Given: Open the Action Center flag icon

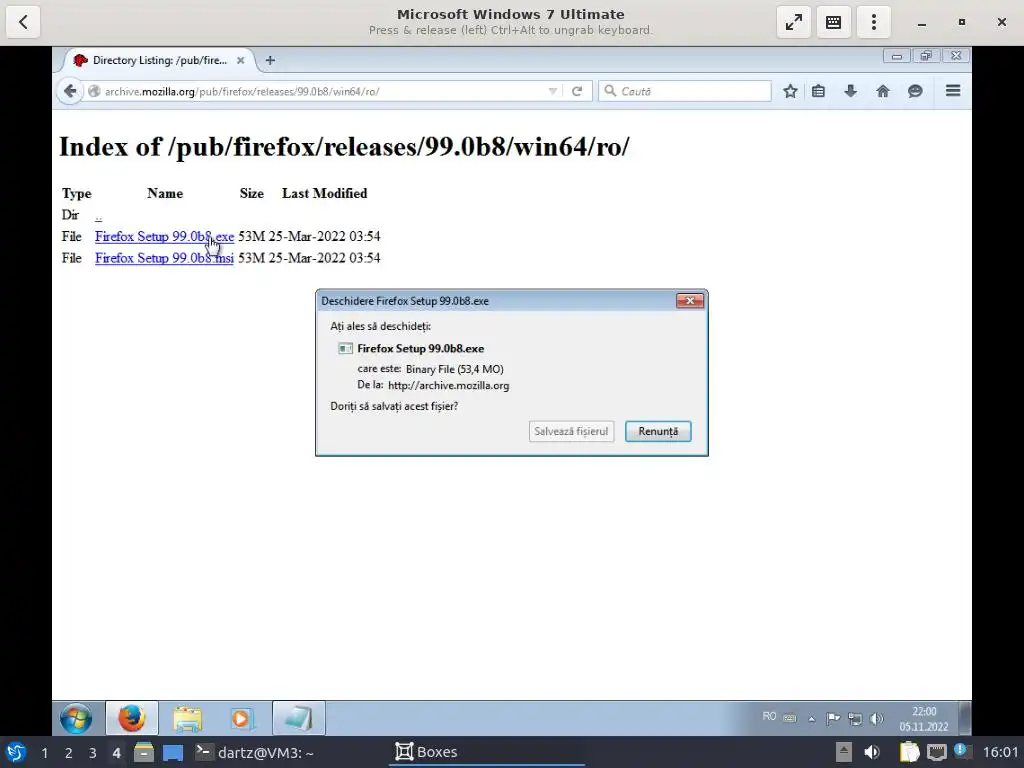Looking at the screenshot, I should pyautogui.click(x=833, y=719).
